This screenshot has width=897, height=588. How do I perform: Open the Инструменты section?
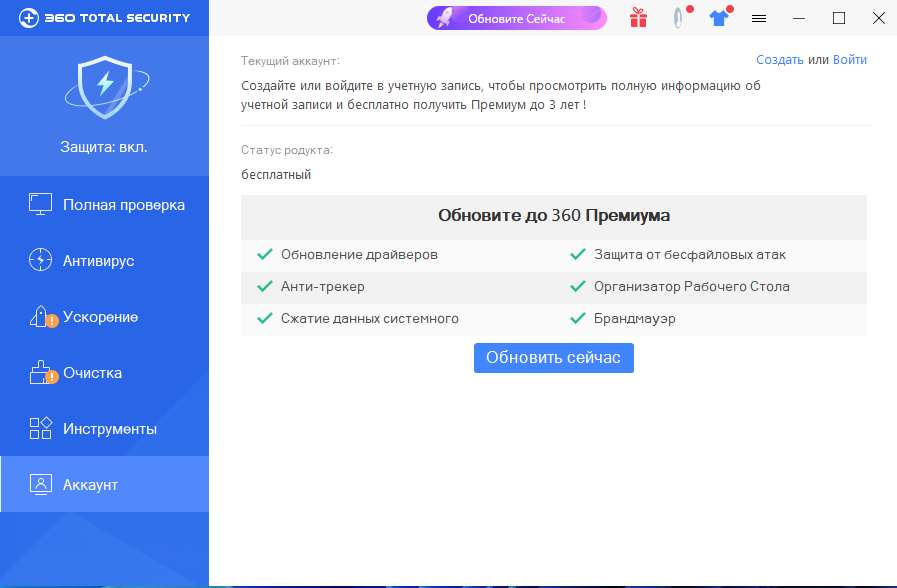[105, 428]
